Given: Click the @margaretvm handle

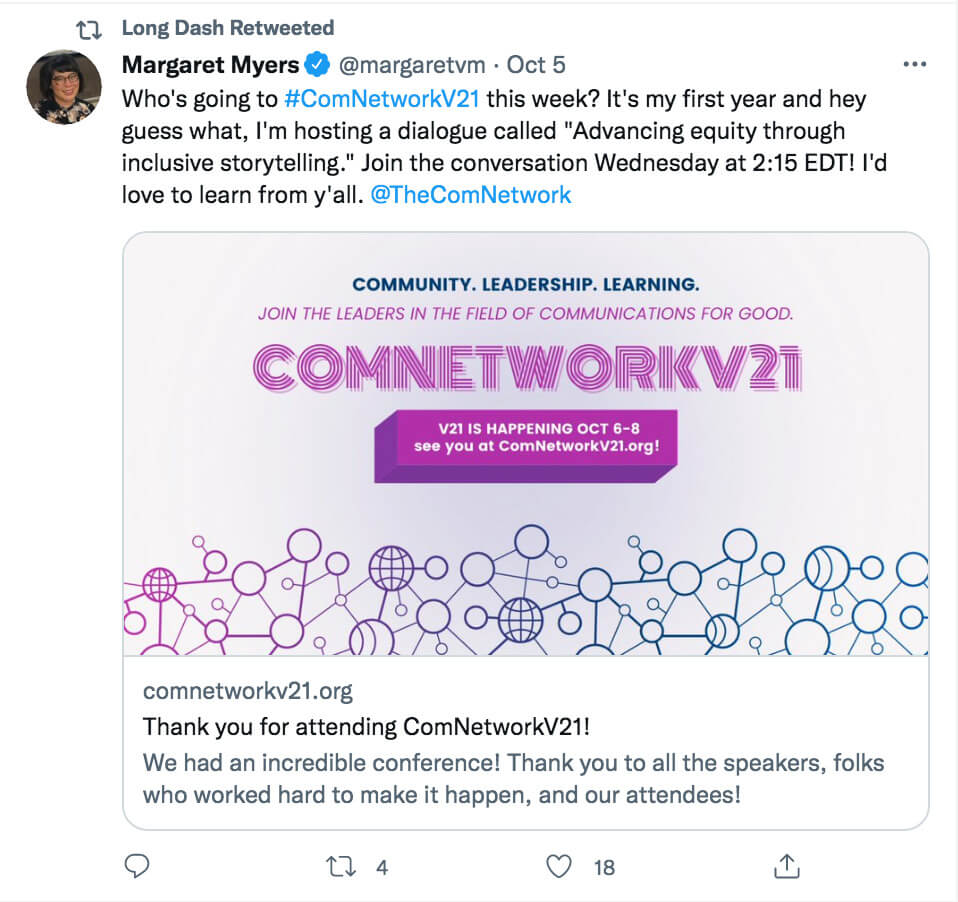Looking at the screenshot, I should tap(411, 64).
